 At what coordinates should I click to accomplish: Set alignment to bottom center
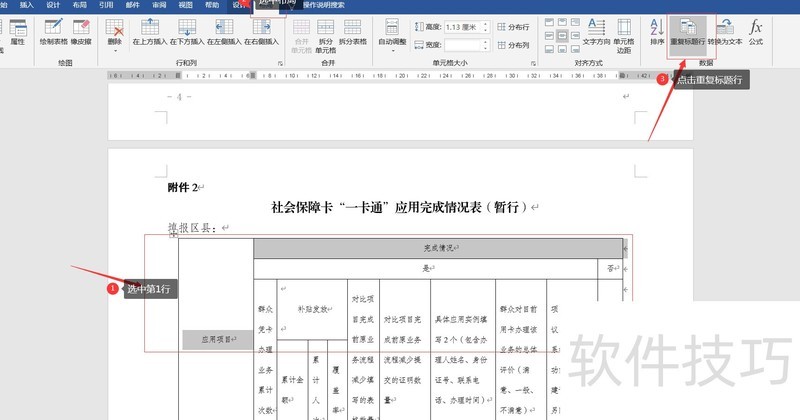[x=562, y=49]
